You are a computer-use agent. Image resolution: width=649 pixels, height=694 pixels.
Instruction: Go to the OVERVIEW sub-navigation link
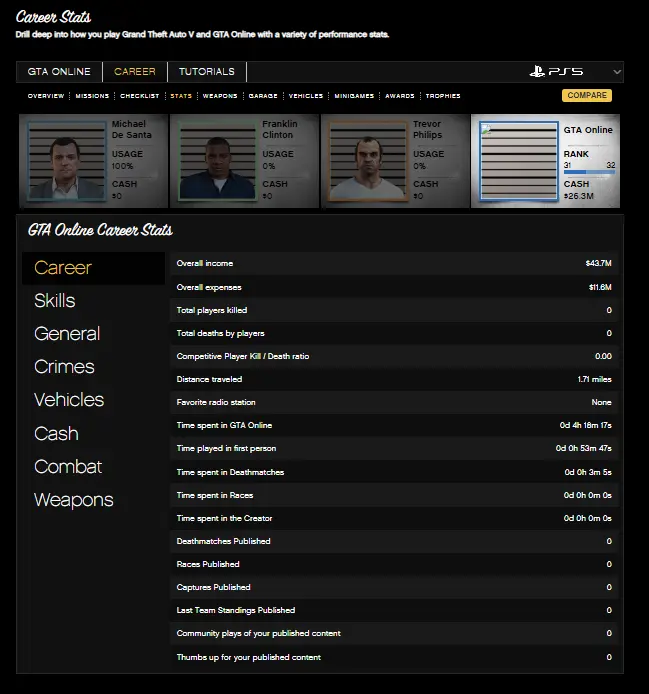46,96
